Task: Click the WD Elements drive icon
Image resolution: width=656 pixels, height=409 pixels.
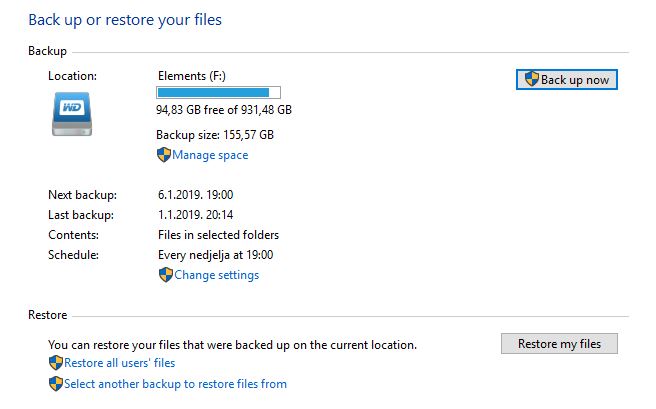Action: point(72,114)
